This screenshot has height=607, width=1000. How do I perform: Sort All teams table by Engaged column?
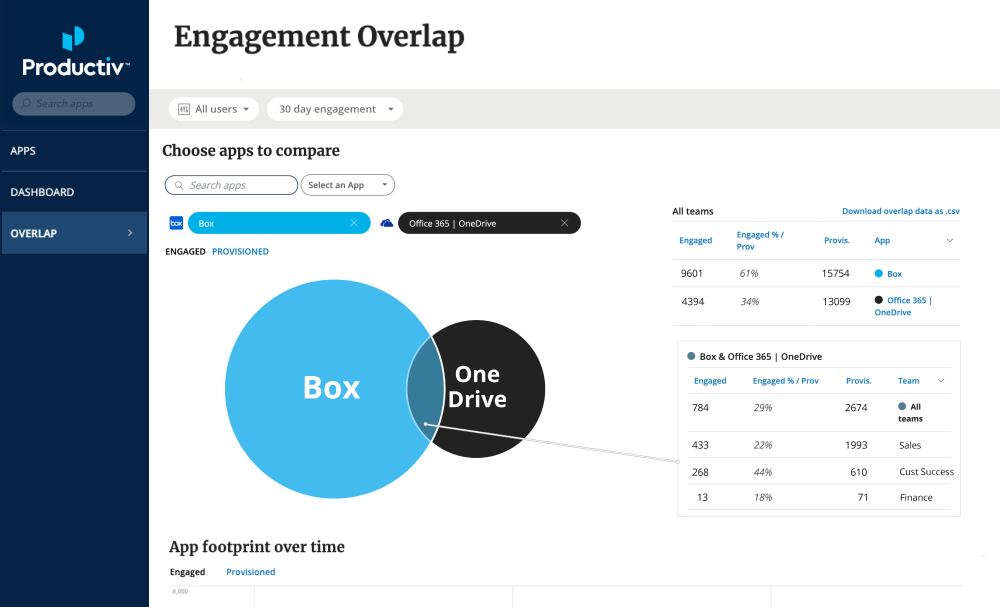695,240
